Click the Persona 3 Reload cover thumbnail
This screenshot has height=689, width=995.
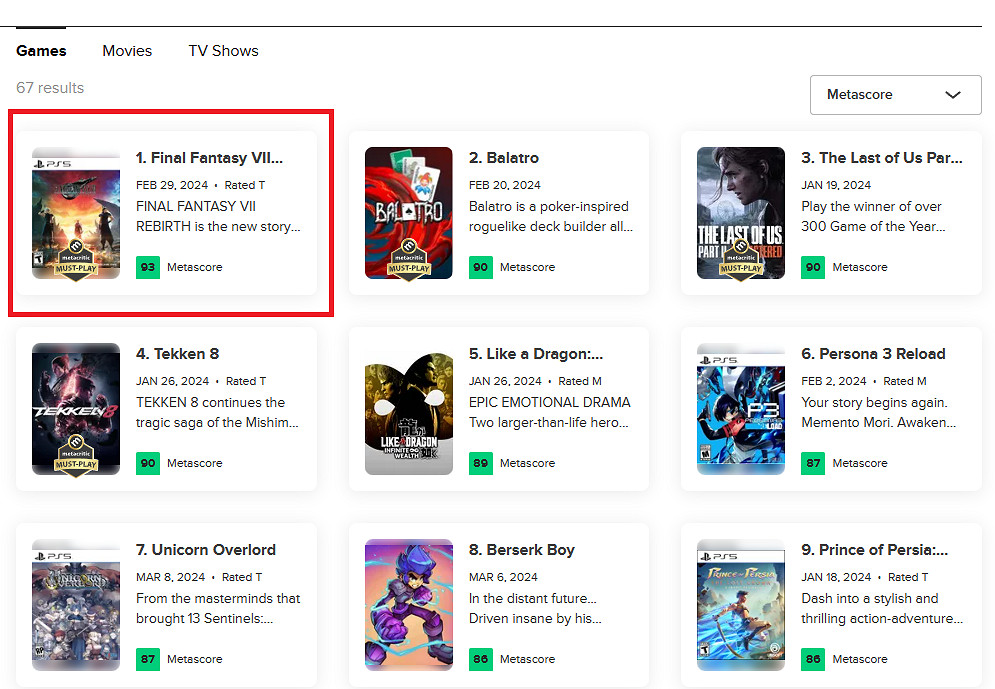(x=741, y=409)
